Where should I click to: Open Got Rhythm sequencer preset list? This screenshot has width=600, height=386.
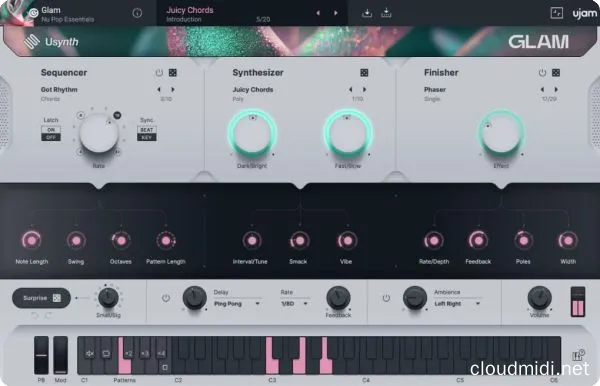pyautogui.click(x=59, y=90)
